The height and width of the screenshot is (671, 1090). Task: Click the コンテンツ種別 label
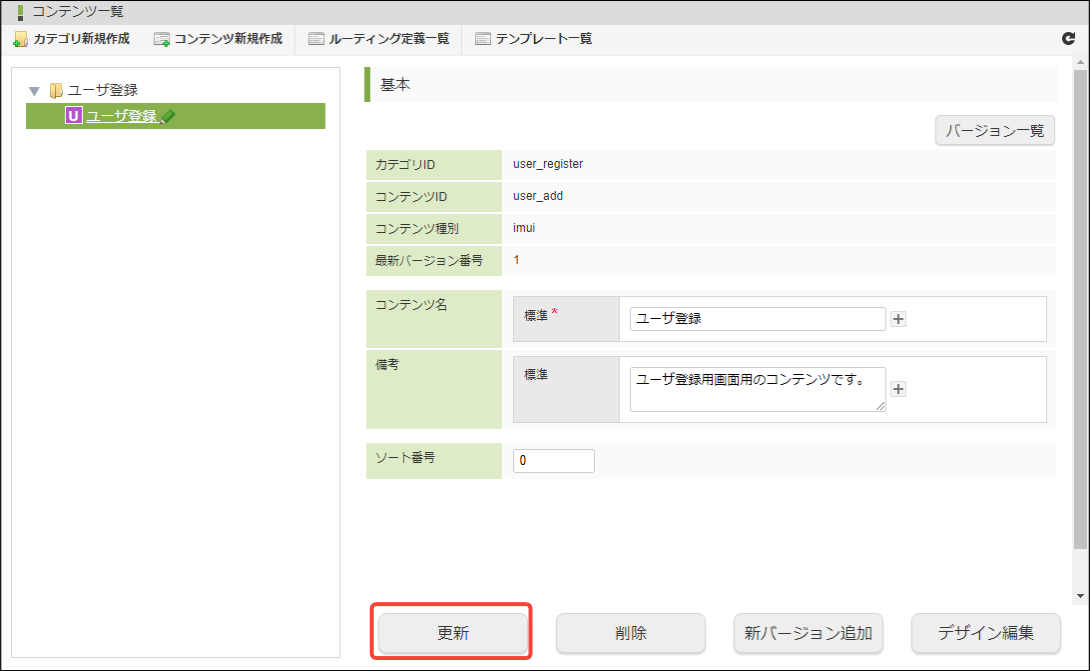point(417,229)
